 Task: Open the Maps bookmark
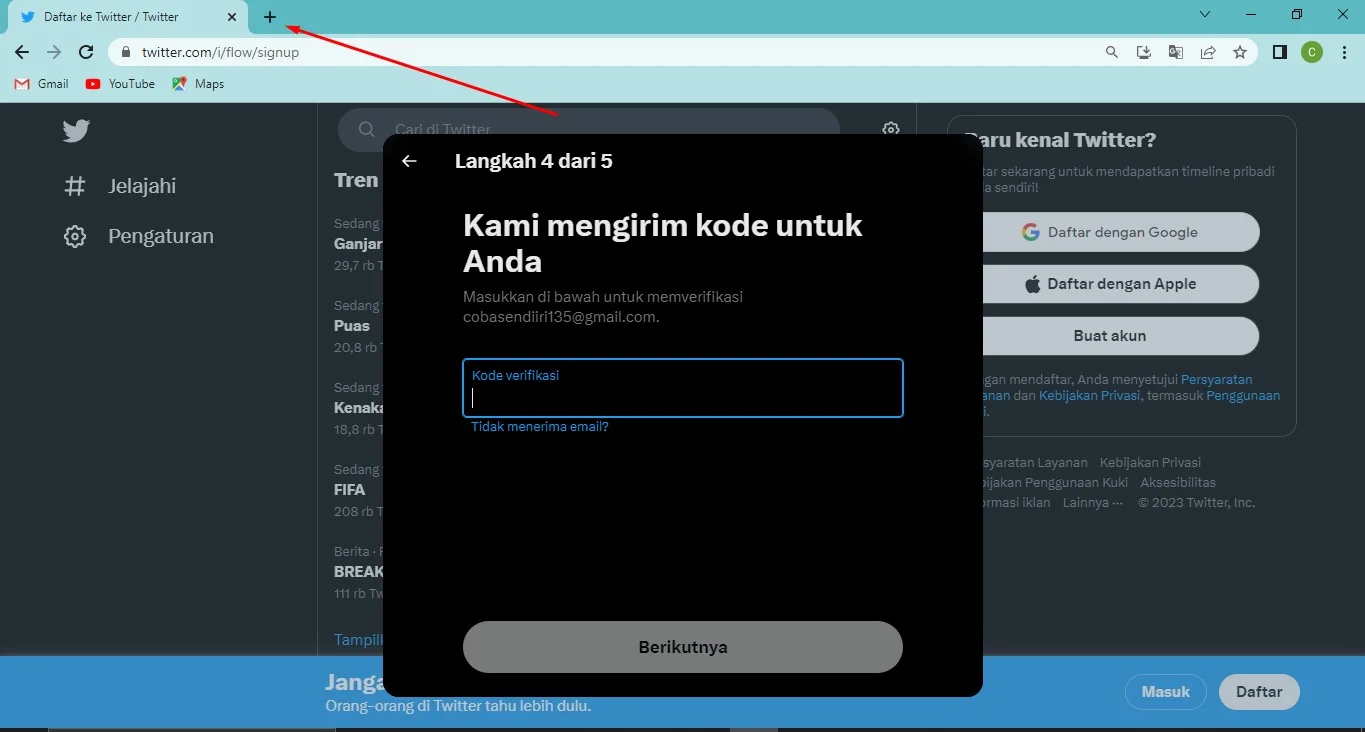(x=198, y=84)
